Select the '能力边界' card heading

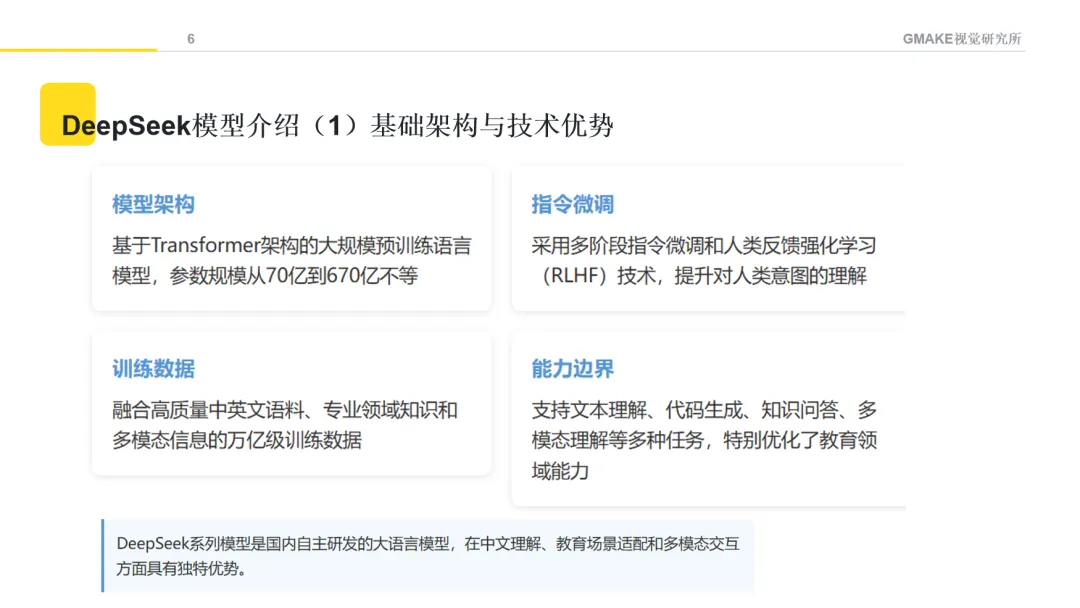pyautogui.click(x=572, y=368)
